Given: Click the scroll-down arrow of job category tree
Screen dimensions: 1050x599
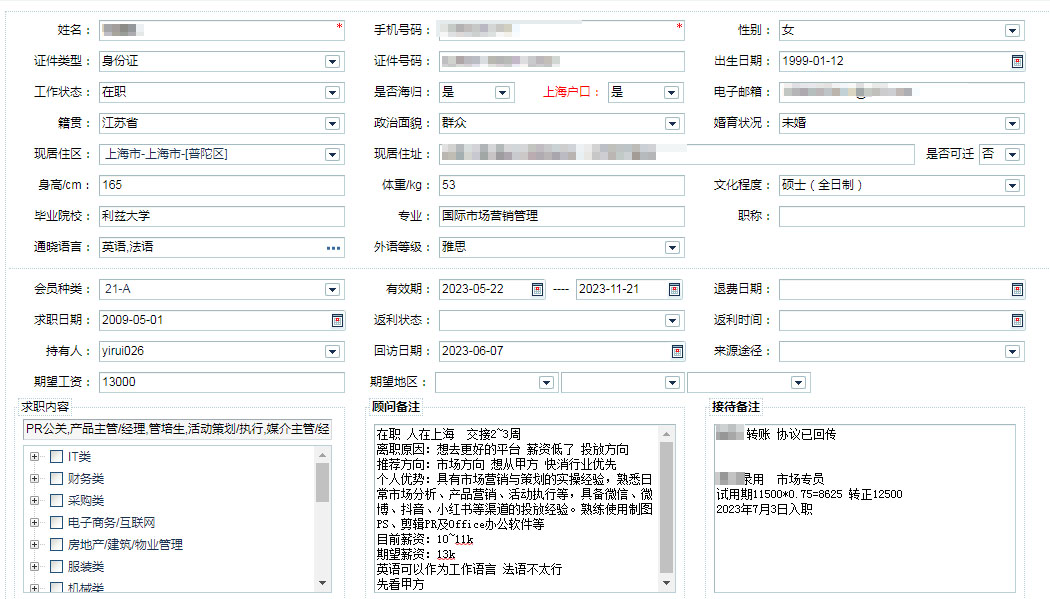Looking at the screenshot, I should click(322, 583).
